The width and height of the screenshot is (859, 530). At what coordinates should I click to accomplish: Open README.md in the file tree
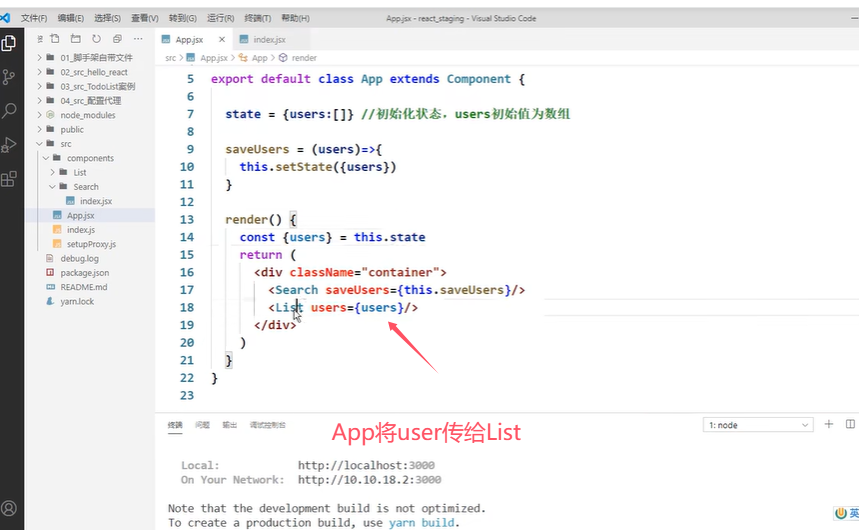84,287
